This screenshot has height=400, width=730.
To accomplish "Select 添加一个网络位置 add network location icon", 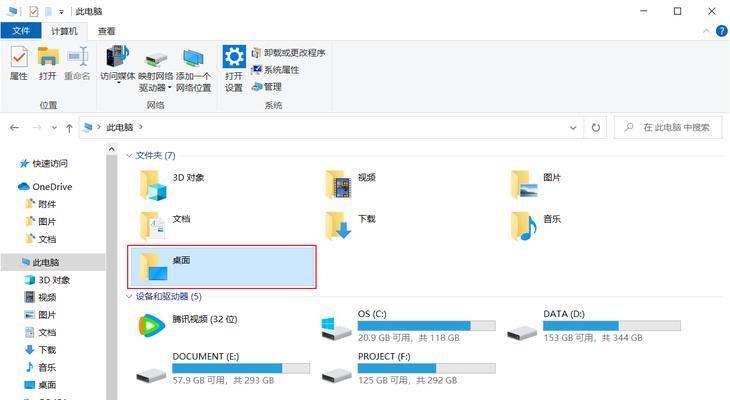I will point(193,68).
